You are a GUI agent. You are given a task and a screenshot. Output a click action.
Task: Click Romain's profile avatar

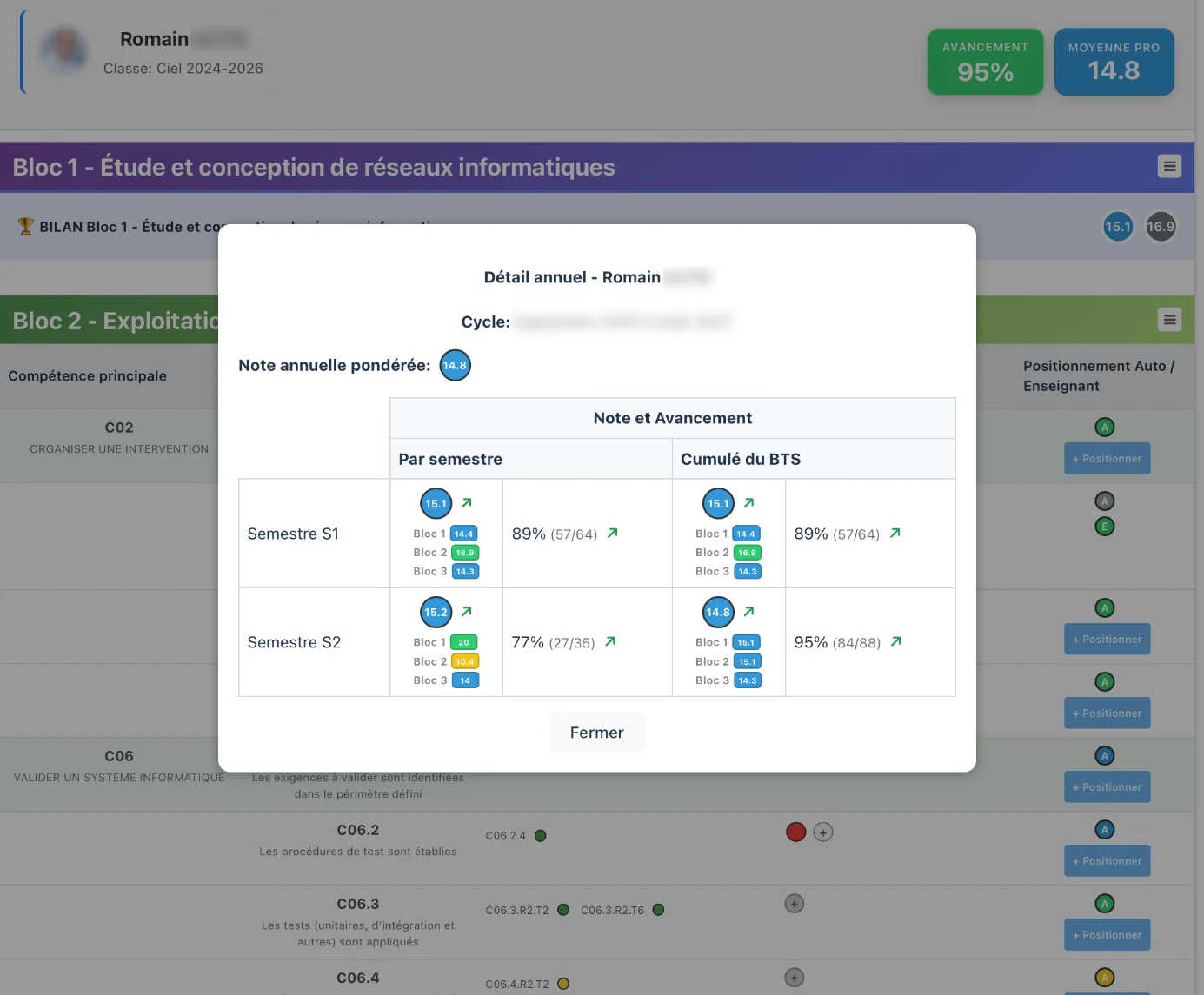coord(63,51)
